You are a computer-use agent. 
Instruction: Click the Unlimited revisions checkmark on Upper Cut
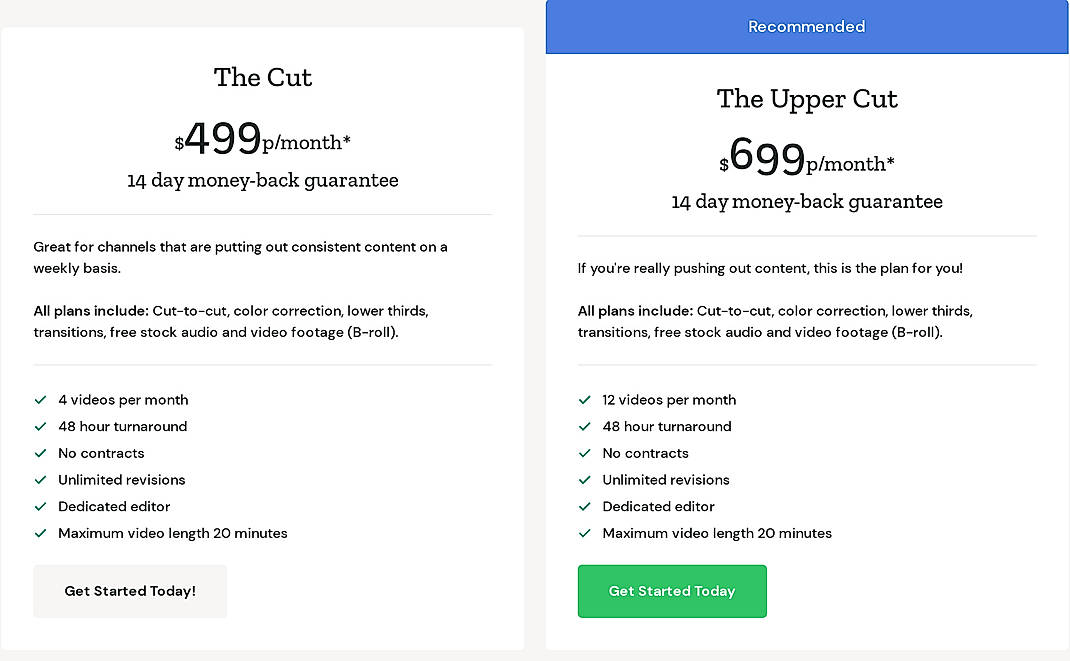click(584, 480)
